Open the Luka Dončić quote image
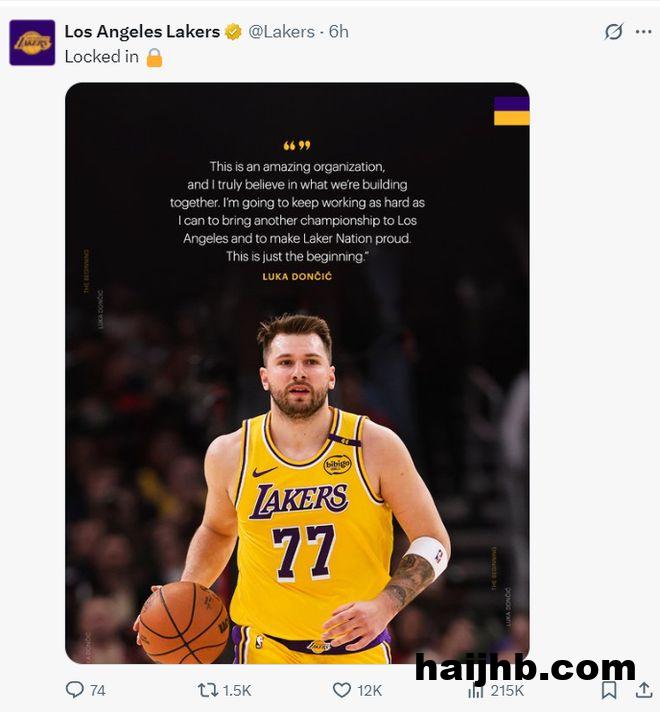Screen dimensions: 660x712 tap(297, 373)
